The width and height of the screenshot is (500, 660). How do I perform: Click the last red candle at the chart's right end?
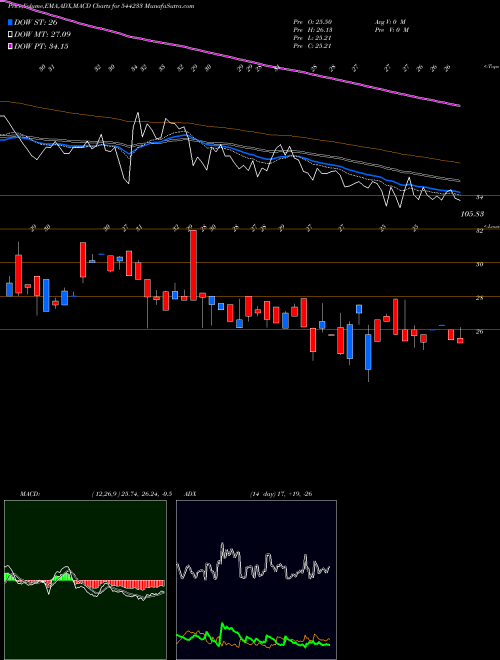460,341
